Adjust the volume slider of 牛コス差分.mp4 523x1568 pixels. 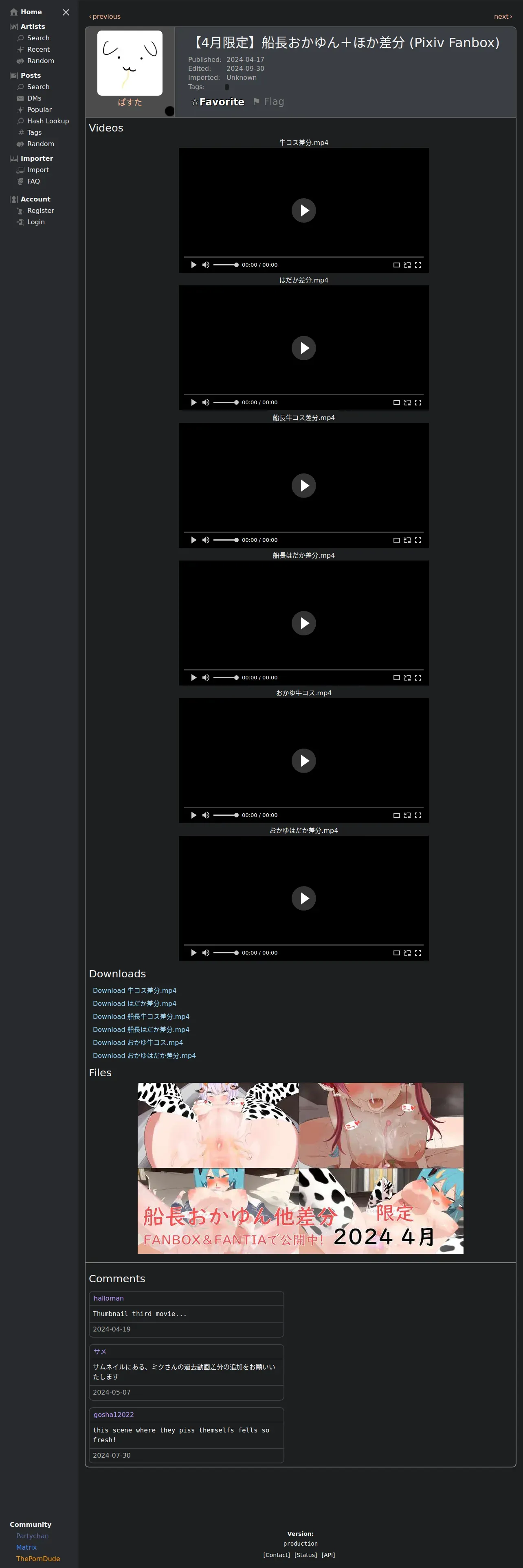tap(225, 265)
